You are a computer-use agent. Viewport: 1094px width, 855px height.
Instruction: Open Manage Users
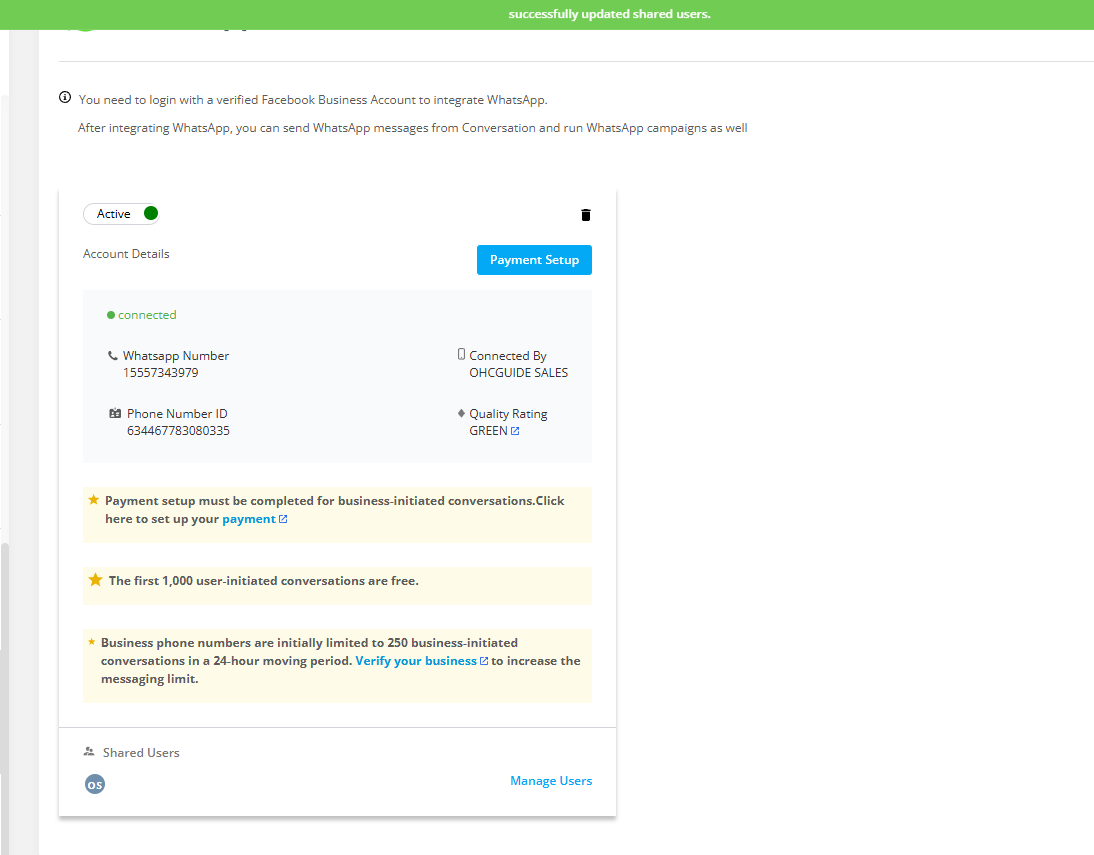point(550,780)
